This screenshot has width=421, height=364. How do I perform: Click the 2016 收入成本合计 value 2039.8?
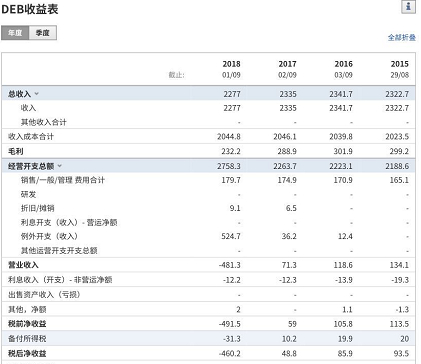pos(341,137)
